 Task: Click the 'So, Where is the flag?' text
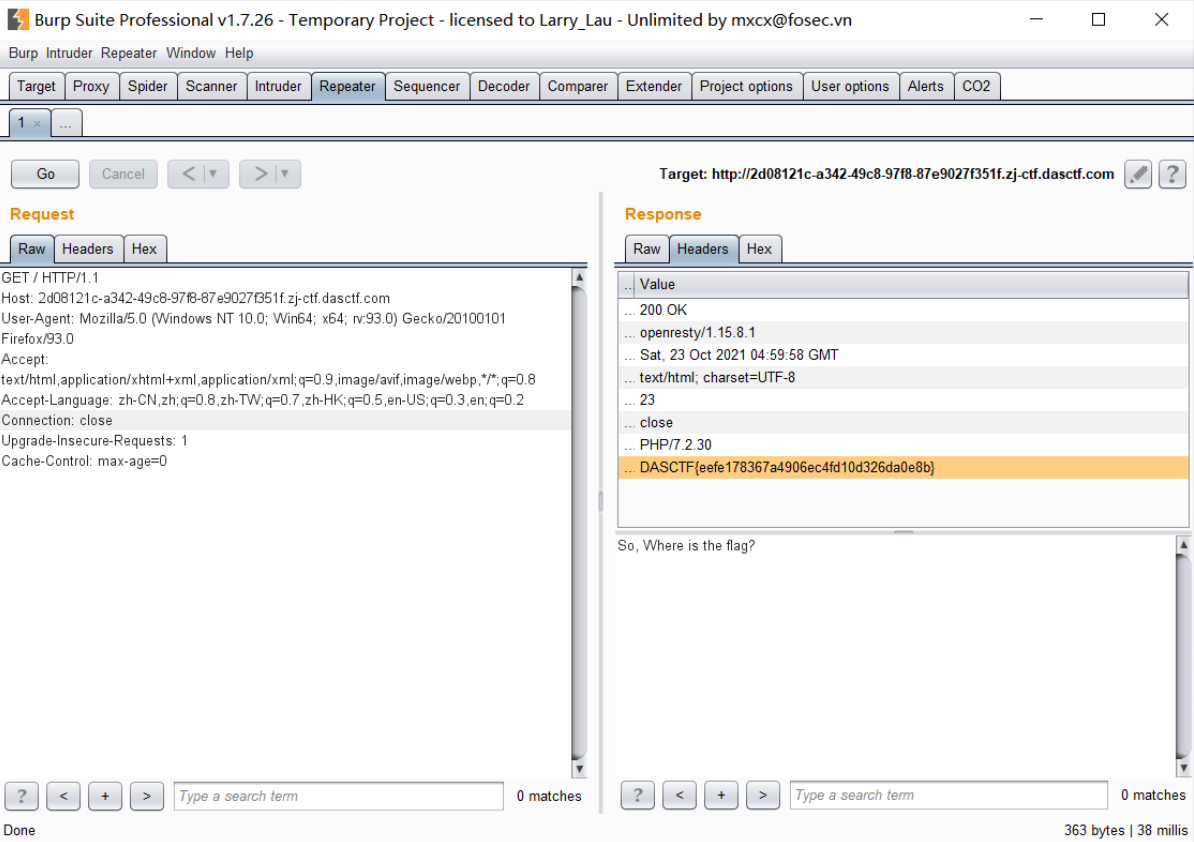point(686,546)
